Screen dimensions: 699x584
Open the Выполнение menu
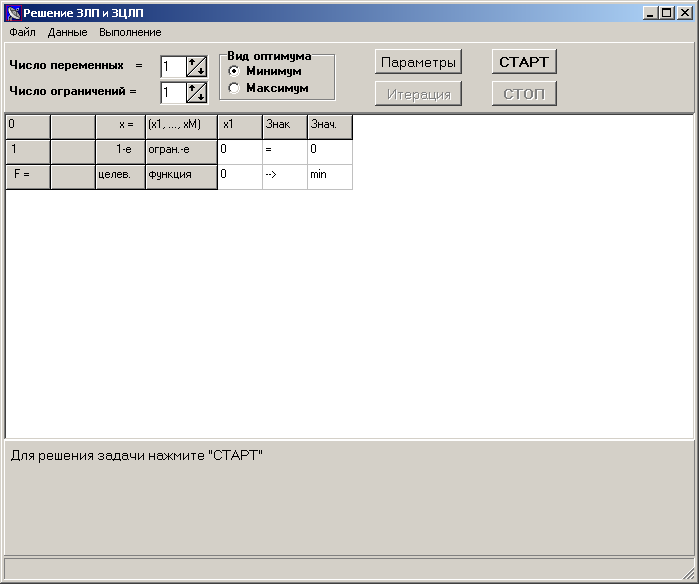click(x=130, y=32)
